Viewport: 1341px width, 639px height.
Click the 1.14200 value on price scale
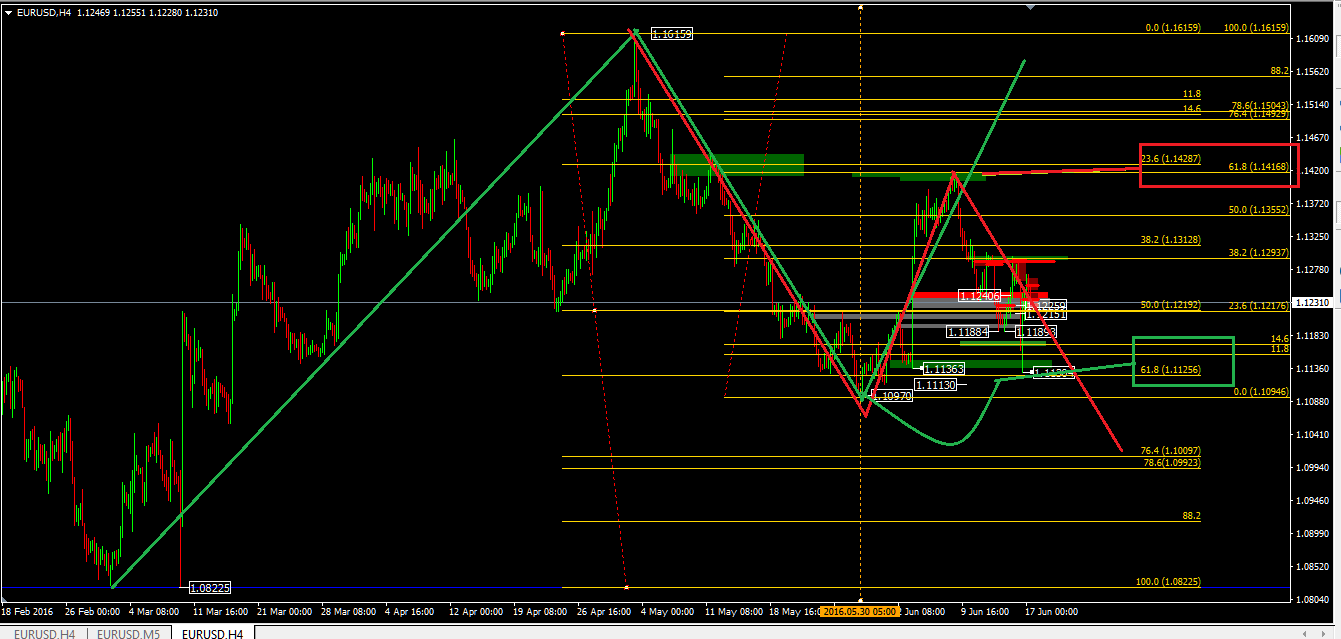pos(1311,171)
